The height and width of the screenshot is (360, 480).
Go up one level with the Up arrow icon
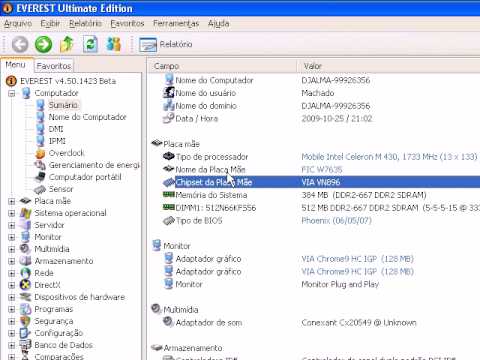pyautogui.click(x=67, y=44)
